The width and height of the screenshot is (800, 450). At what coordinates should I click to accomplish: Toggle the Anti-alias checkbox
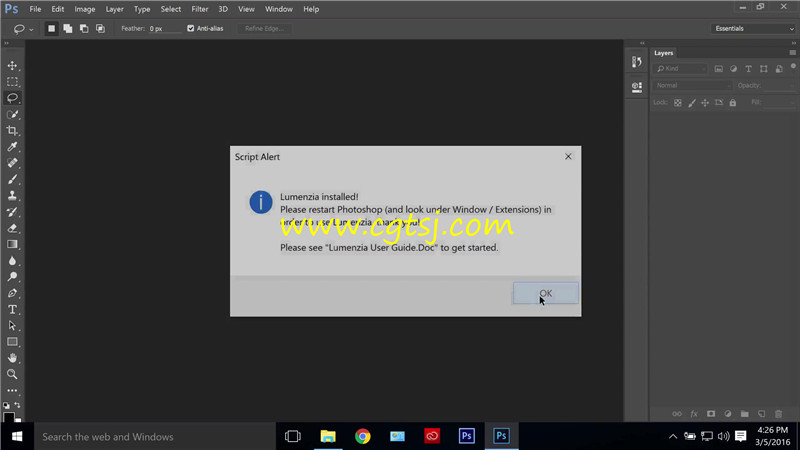click(191, 29)
